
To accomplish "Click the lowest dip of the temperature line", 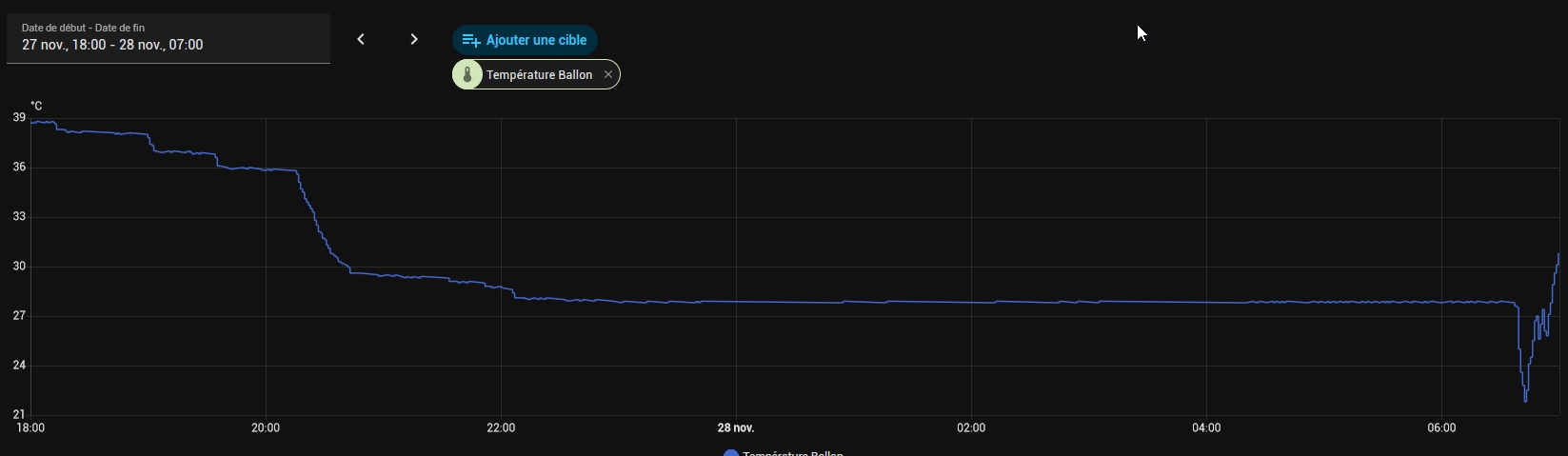I will [1525, 400].
